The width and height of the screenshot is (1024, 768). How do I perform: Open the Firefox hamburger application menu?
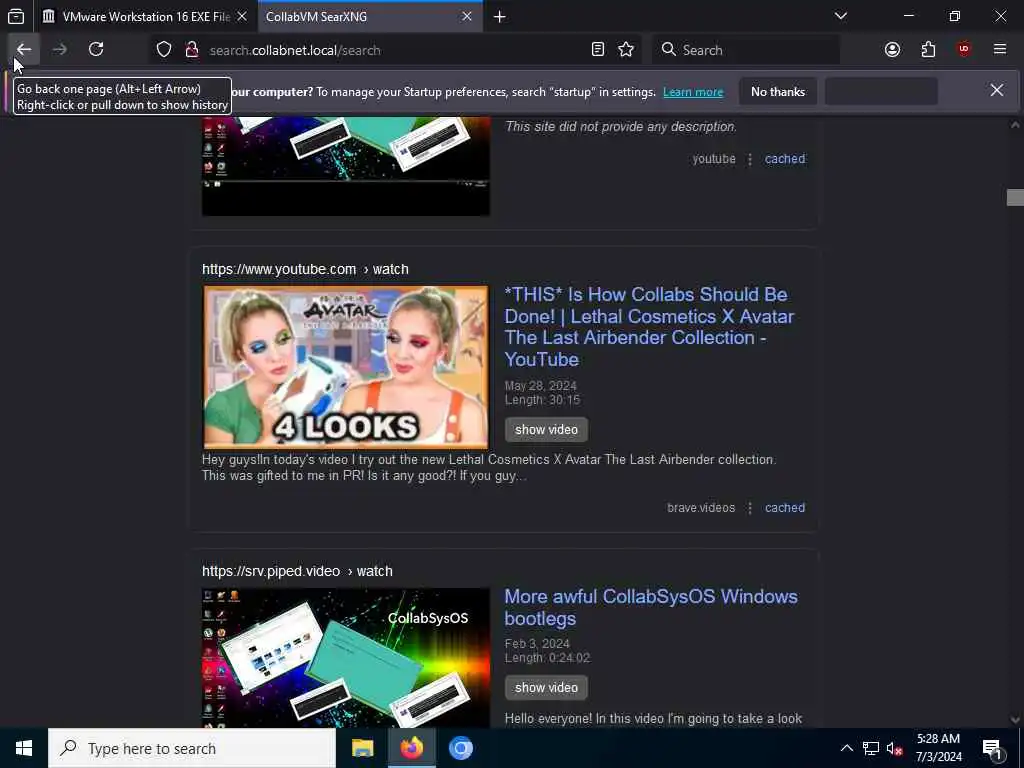coord(1000,50)
